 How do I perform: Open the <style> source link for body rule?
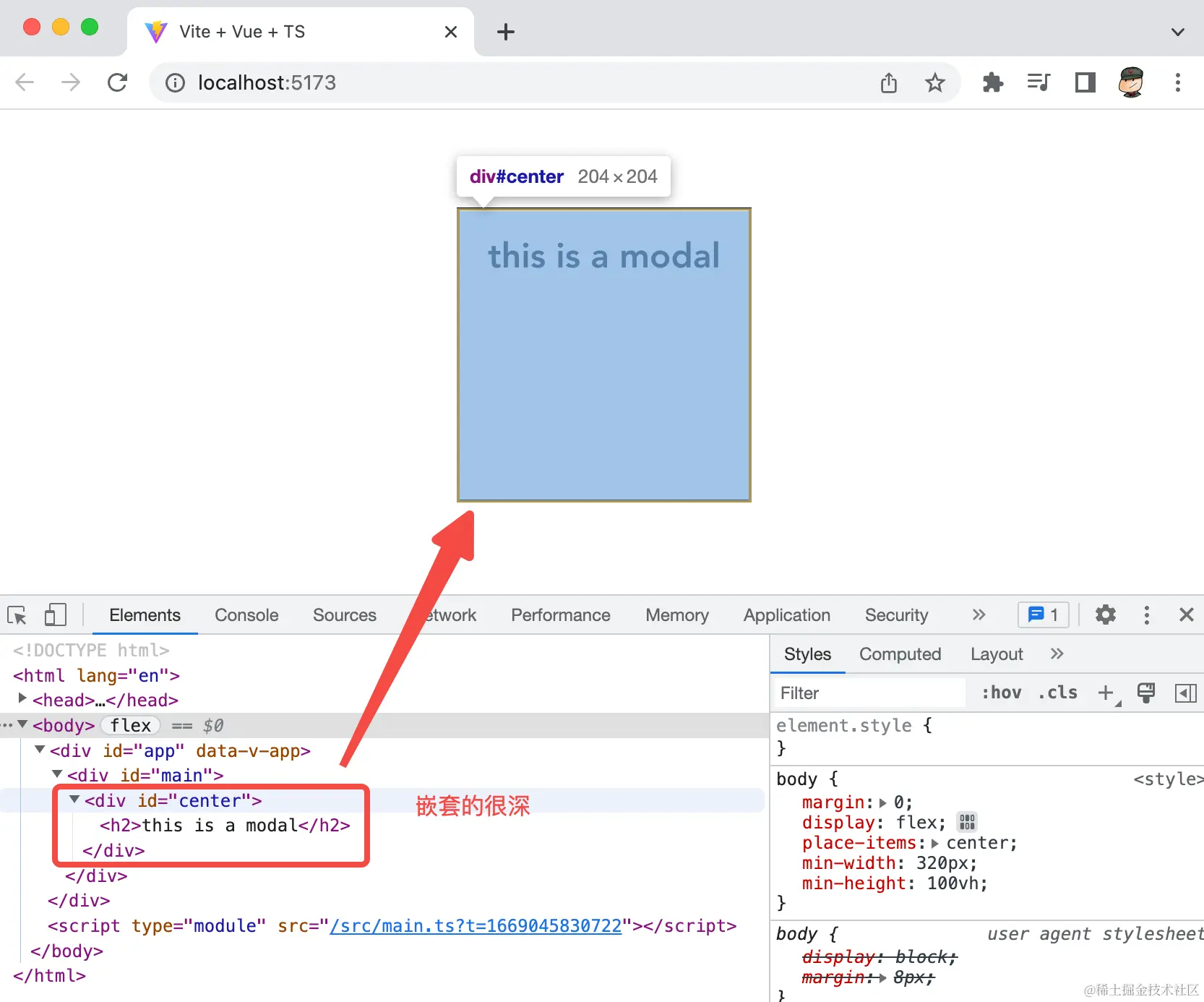pyautogui.click(x=1168, y=779)
